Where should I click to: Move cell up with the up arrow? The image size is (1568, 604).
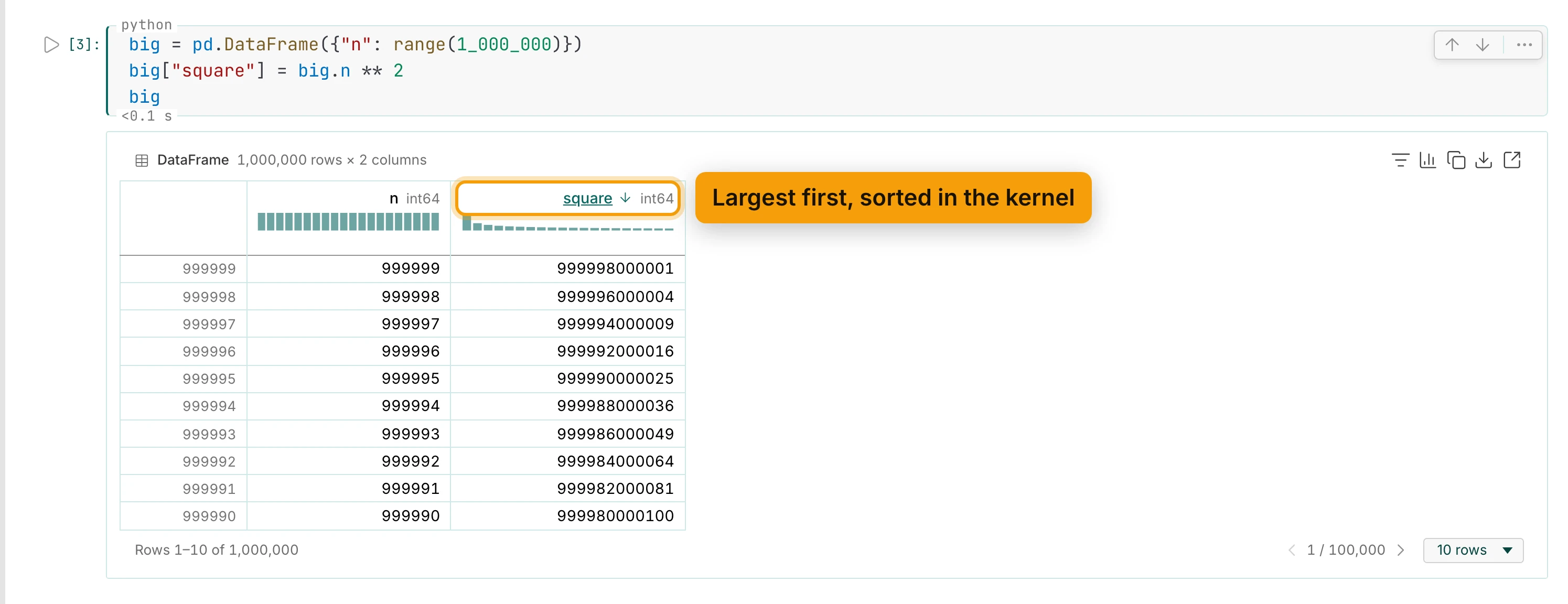point(1452,45)
